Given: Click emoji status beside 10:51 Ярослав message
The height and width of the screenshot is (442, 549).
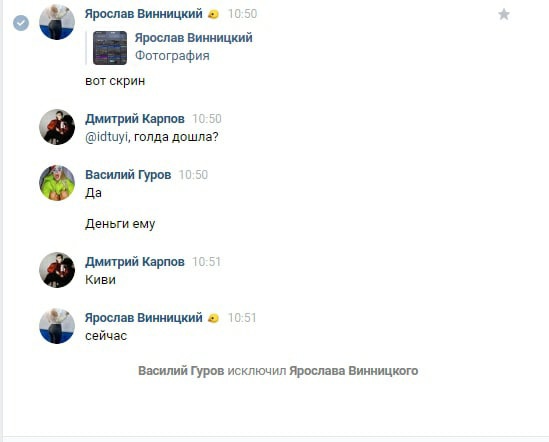Looking at the screenshot, I should [x=213, y=318].
